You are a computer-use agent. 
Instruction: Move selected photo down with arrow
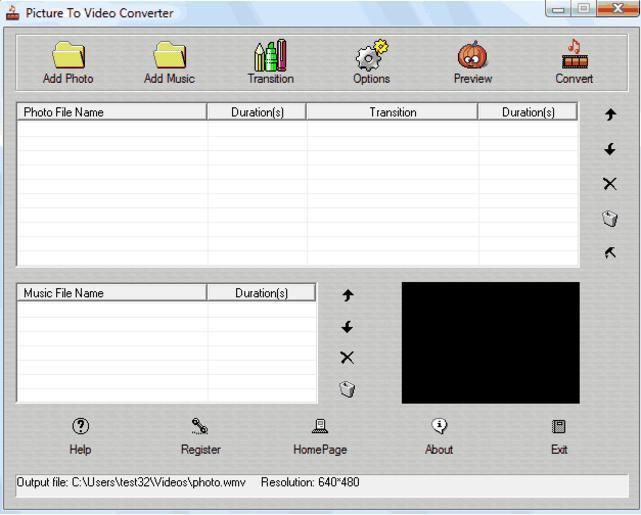click(609, 149)
